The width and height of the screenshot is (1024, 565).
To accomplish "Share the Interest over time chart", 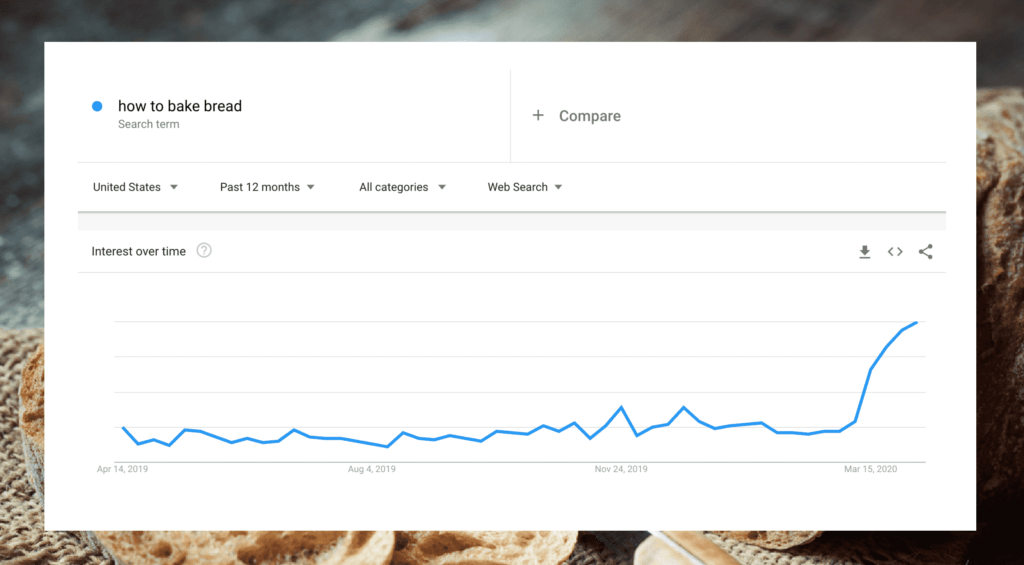I will [925, 251].
